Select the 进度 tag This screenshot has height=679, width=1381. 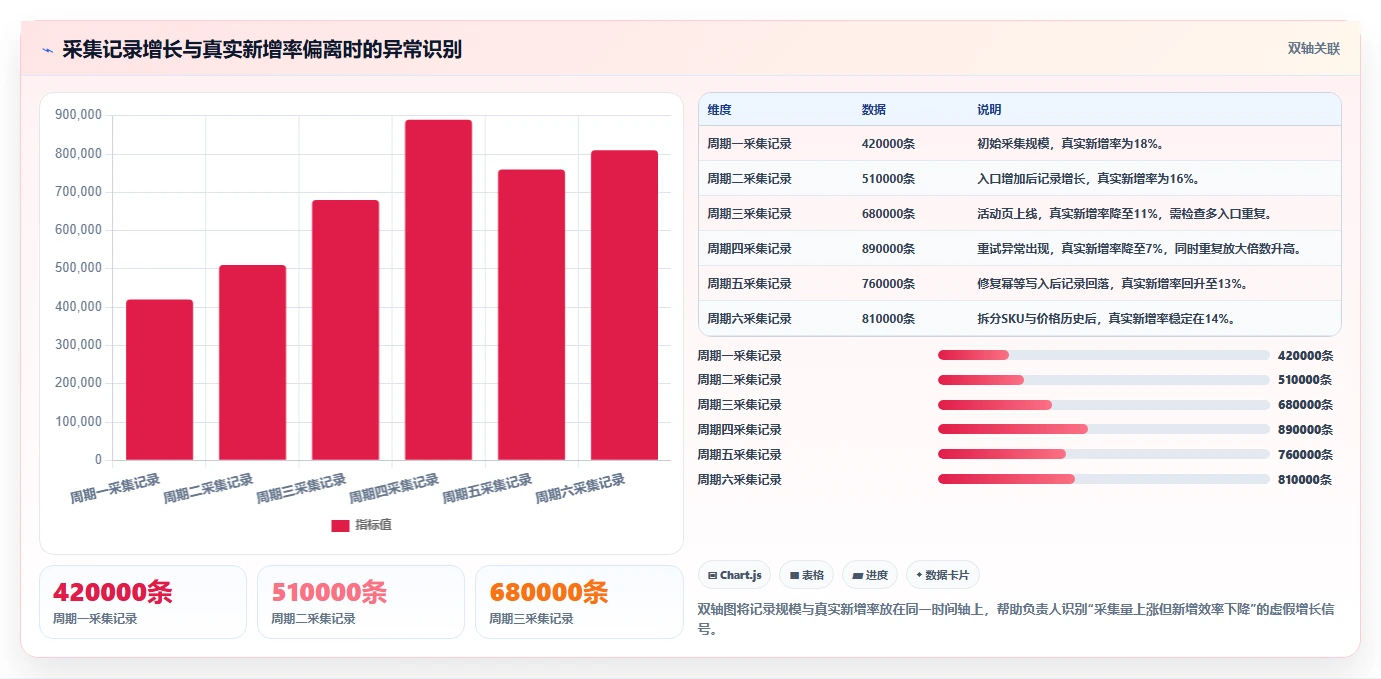coord(870,575)
